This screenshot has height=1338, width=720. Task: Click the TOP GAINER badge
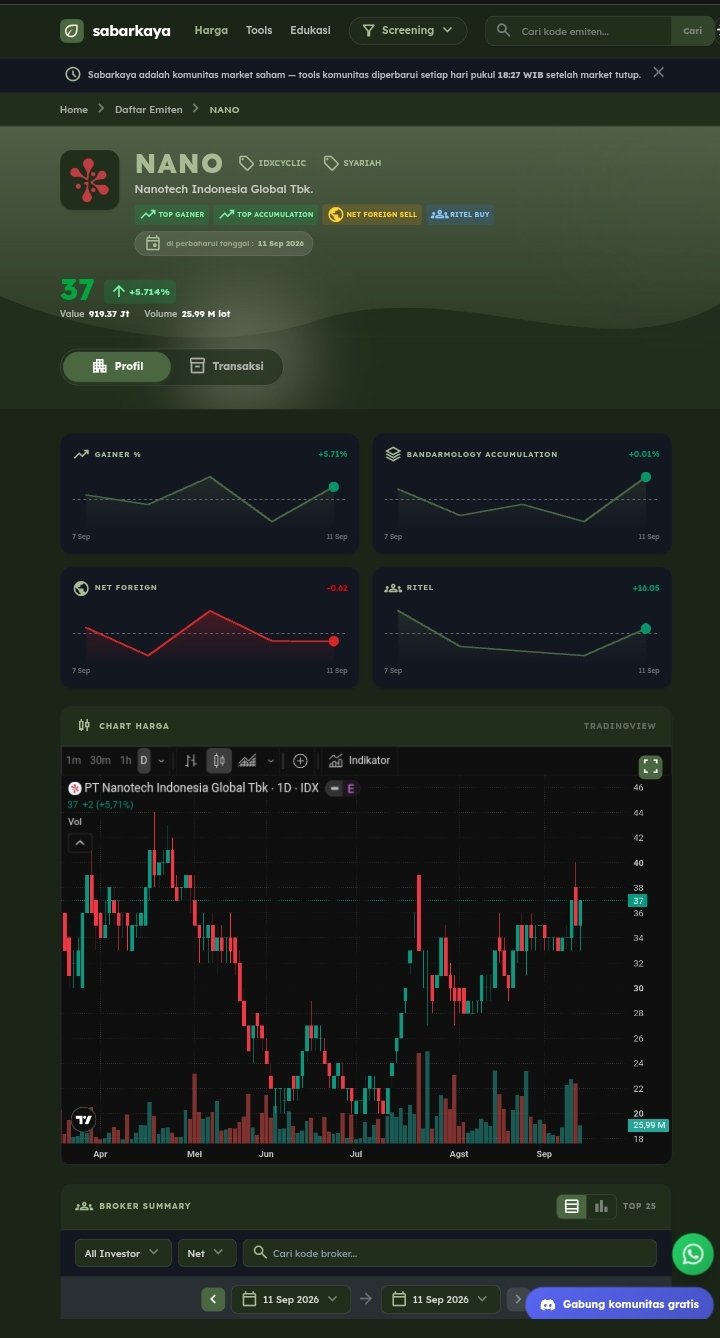pyautogui.click(x=172, y=214)
